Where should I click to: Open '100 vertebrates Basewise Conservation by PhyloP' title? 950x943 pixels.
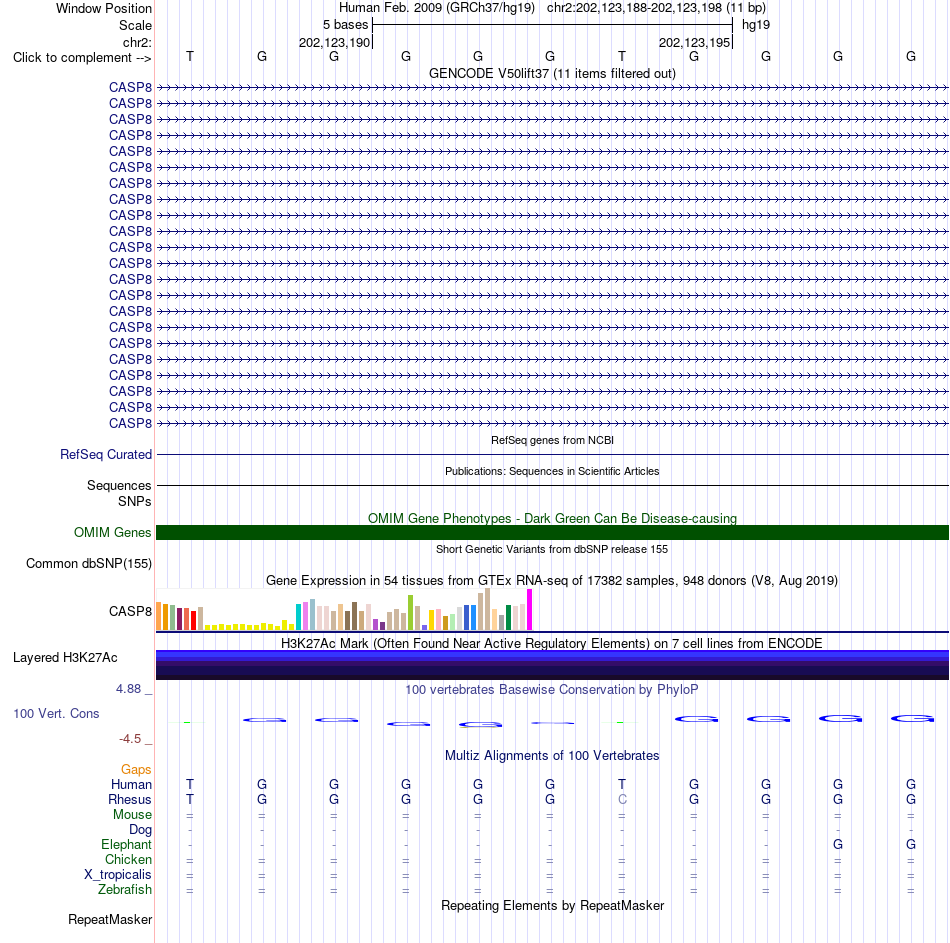tap(552, 689)
